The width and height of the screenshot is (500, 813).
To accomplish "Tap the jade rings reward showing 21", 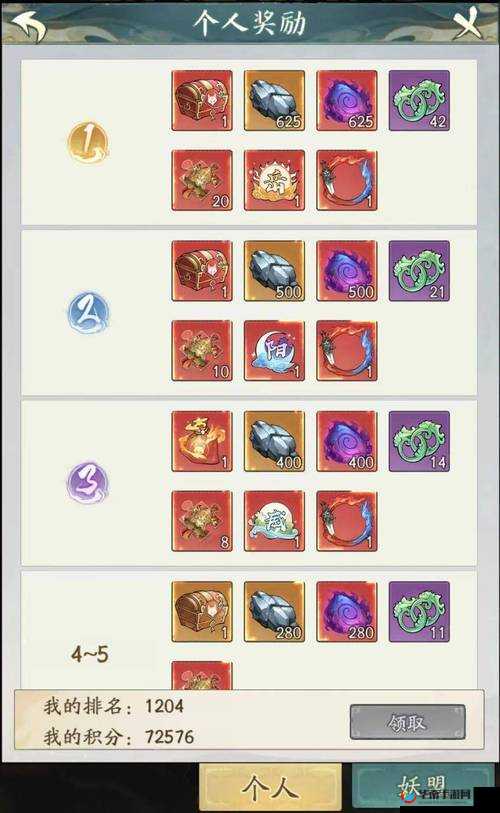I will tap(419, 271).
